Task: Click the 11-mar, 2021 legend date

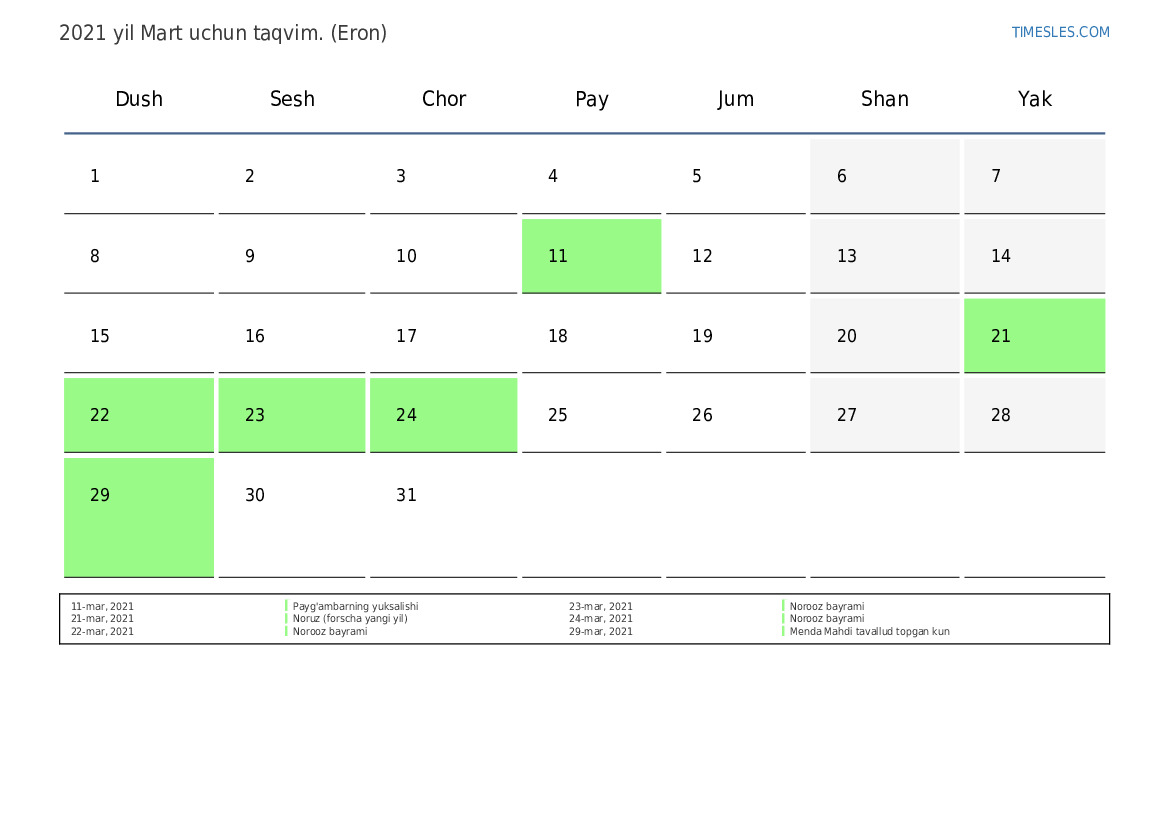Action: point(102,606)
